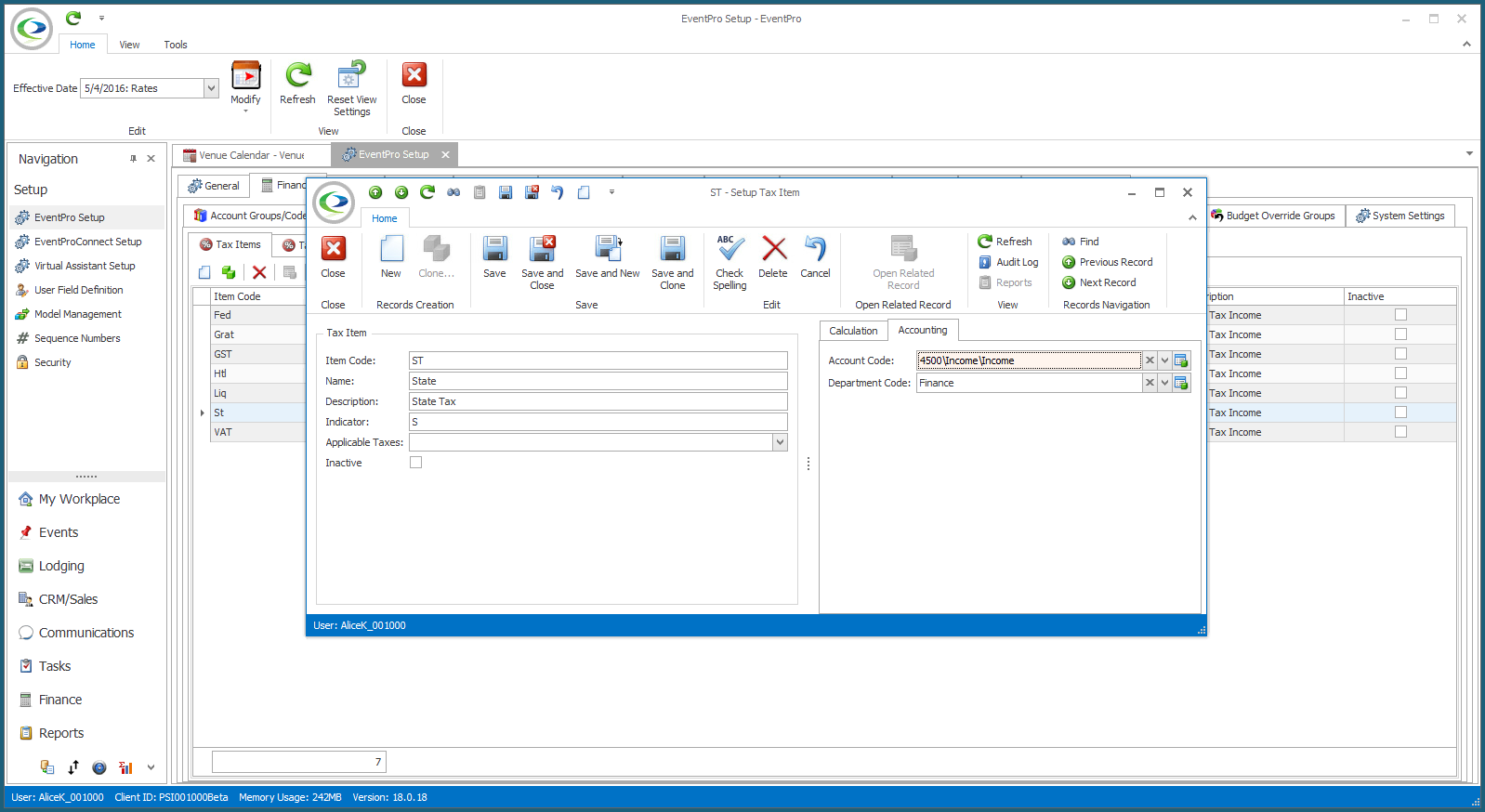The height and width of the screenshot is (812, 1485).
Task: Open the View ribbon tab
Action: pos(129,45)
